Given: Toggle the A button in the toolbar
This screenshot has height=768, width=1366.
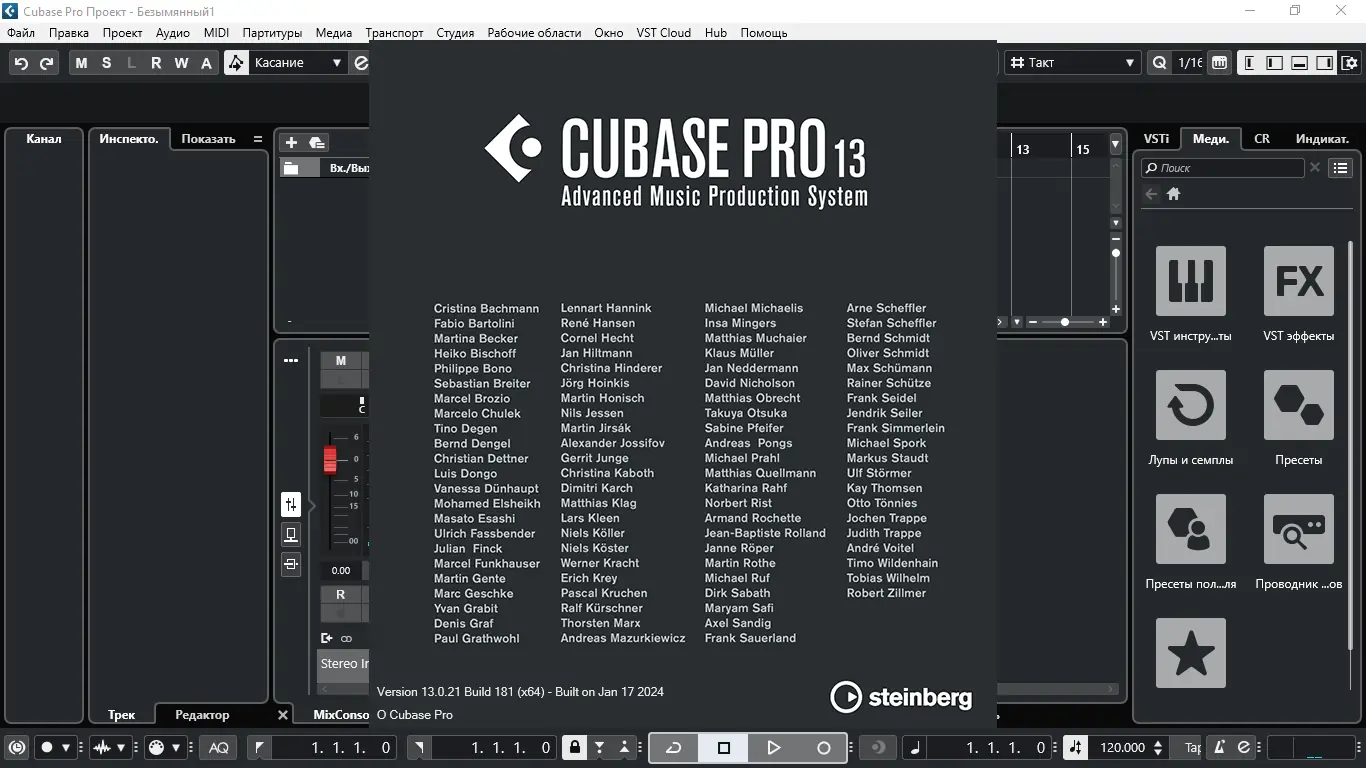Looking at the screenshot, I should click(x=206, y=63).
